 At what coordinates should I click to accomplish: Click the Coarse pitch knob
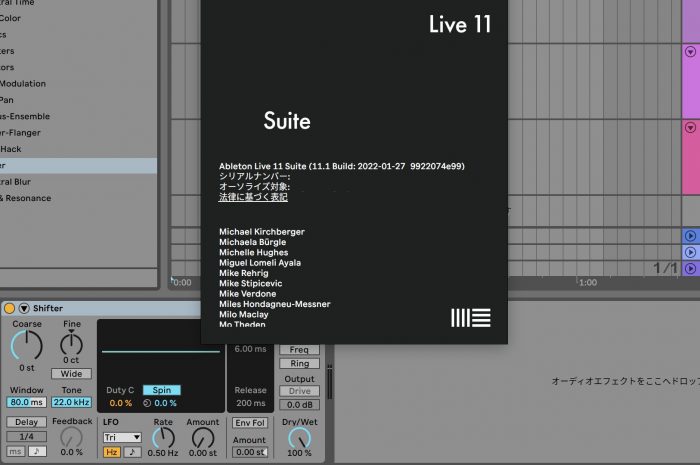point(27,347)
